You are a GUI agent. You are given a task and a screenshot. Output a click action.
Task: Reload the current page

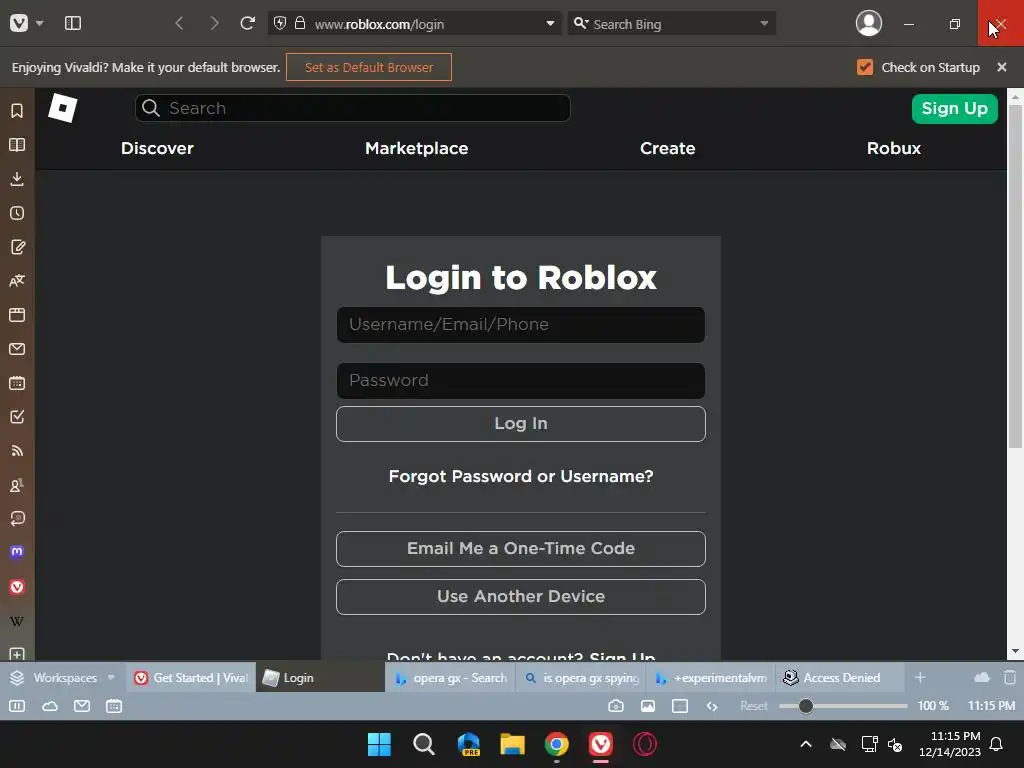[248, 24]
